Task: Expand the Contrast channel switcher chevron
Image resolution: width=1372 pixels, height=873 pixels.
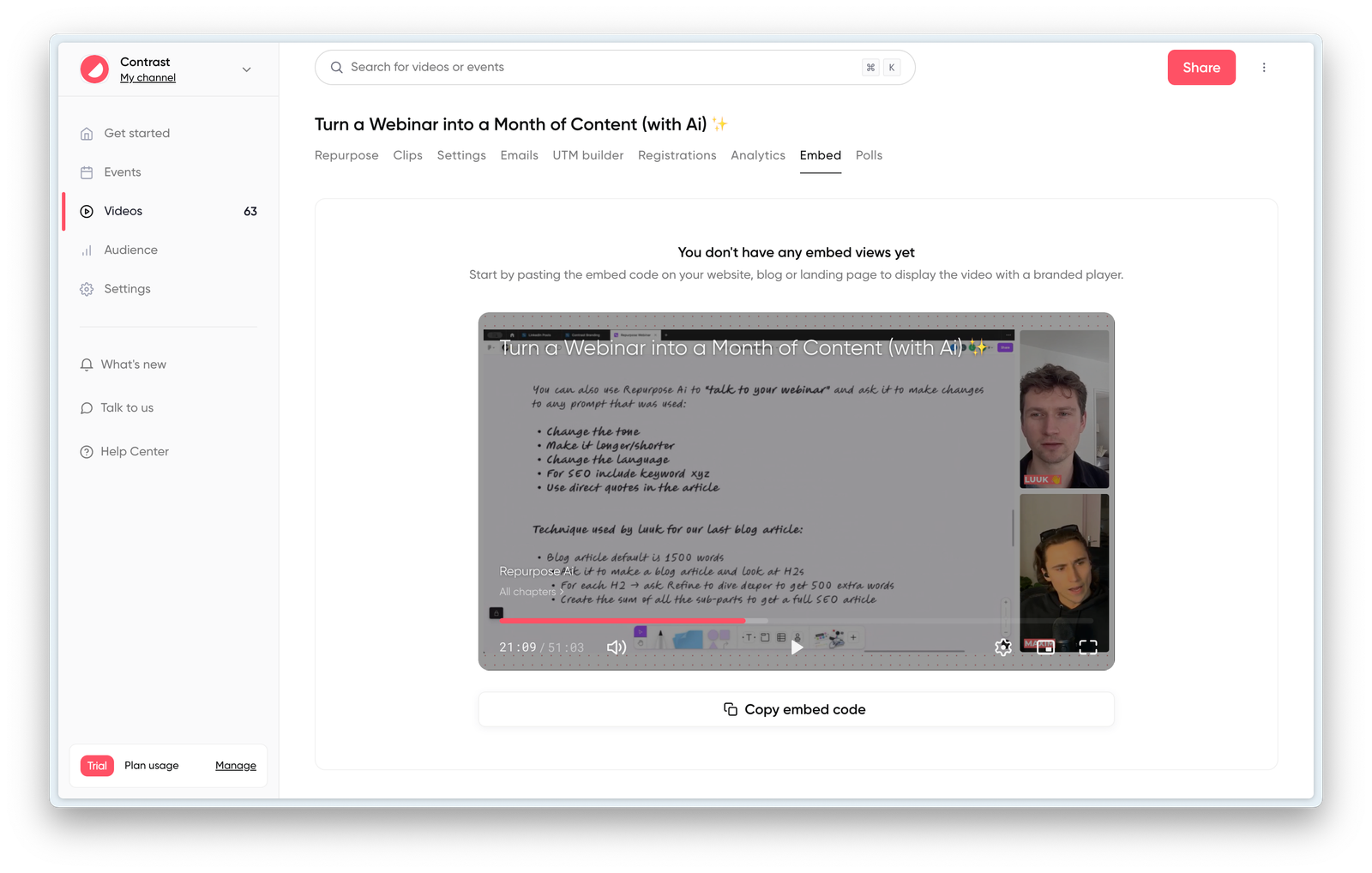Action: tap(246, 69)
